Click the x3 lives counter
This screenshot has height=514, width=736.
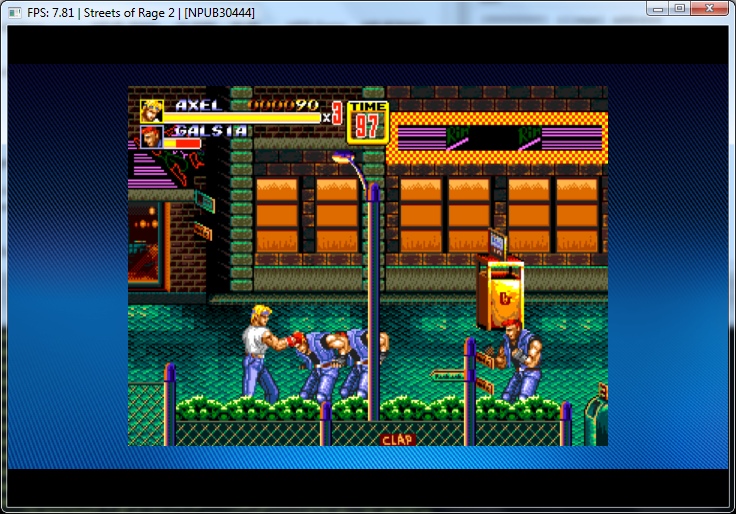(333, 114)
